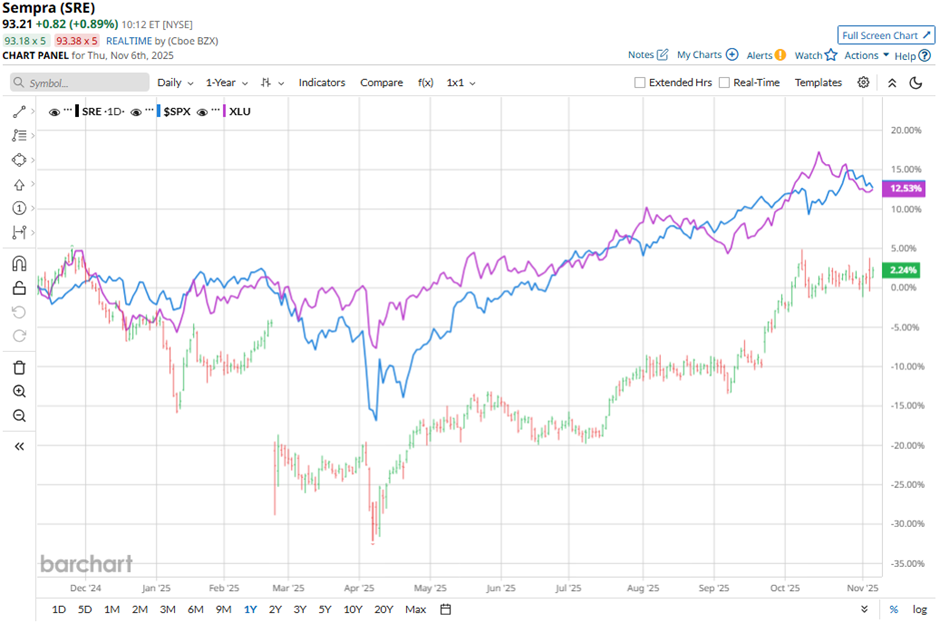Enable the Extended Hrs checkbox
940x623 pixels.
pyautogui.click(x=640, y=83)
